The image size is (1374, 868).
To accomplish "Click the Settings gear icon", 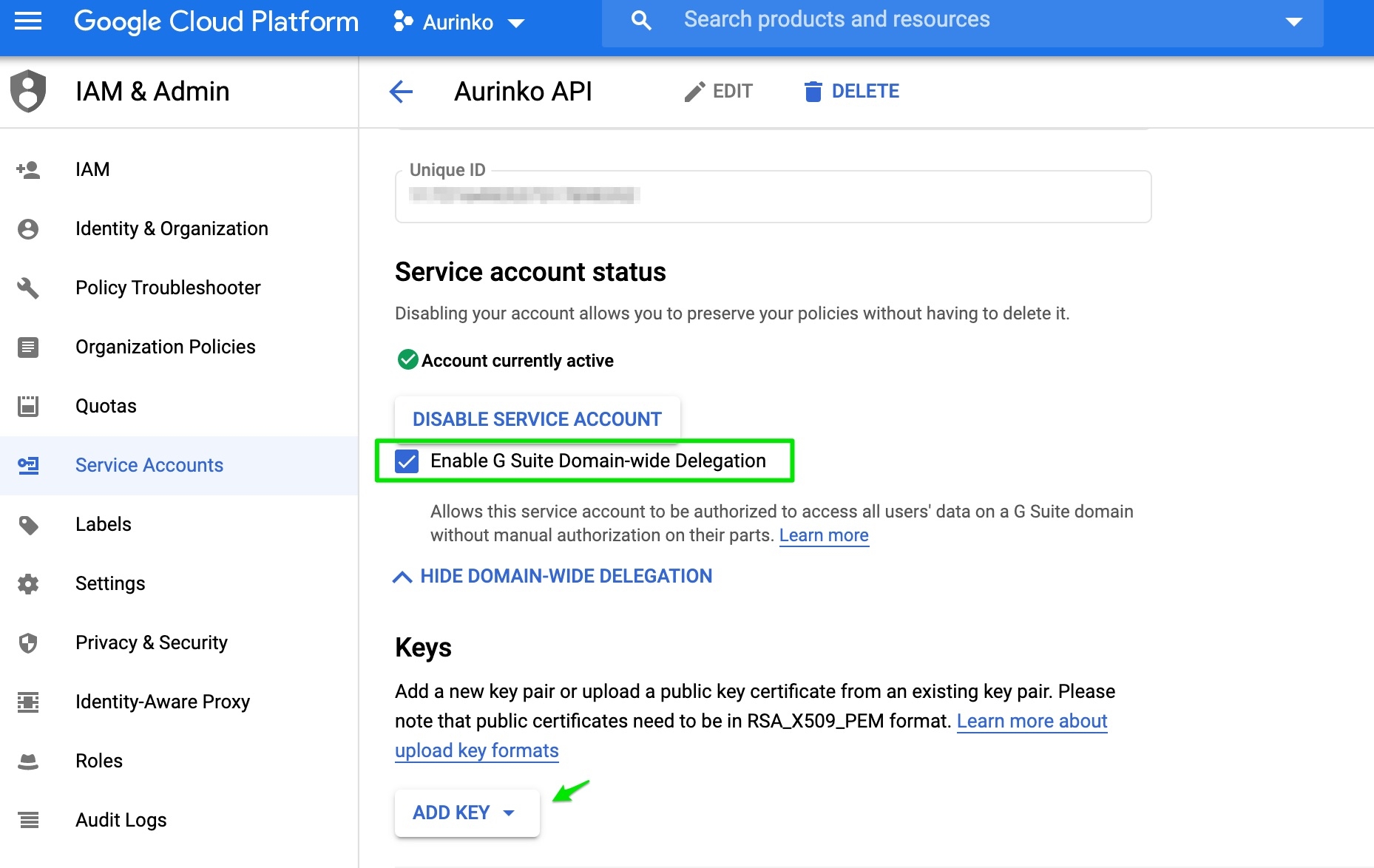I will (x=28, y=583).
